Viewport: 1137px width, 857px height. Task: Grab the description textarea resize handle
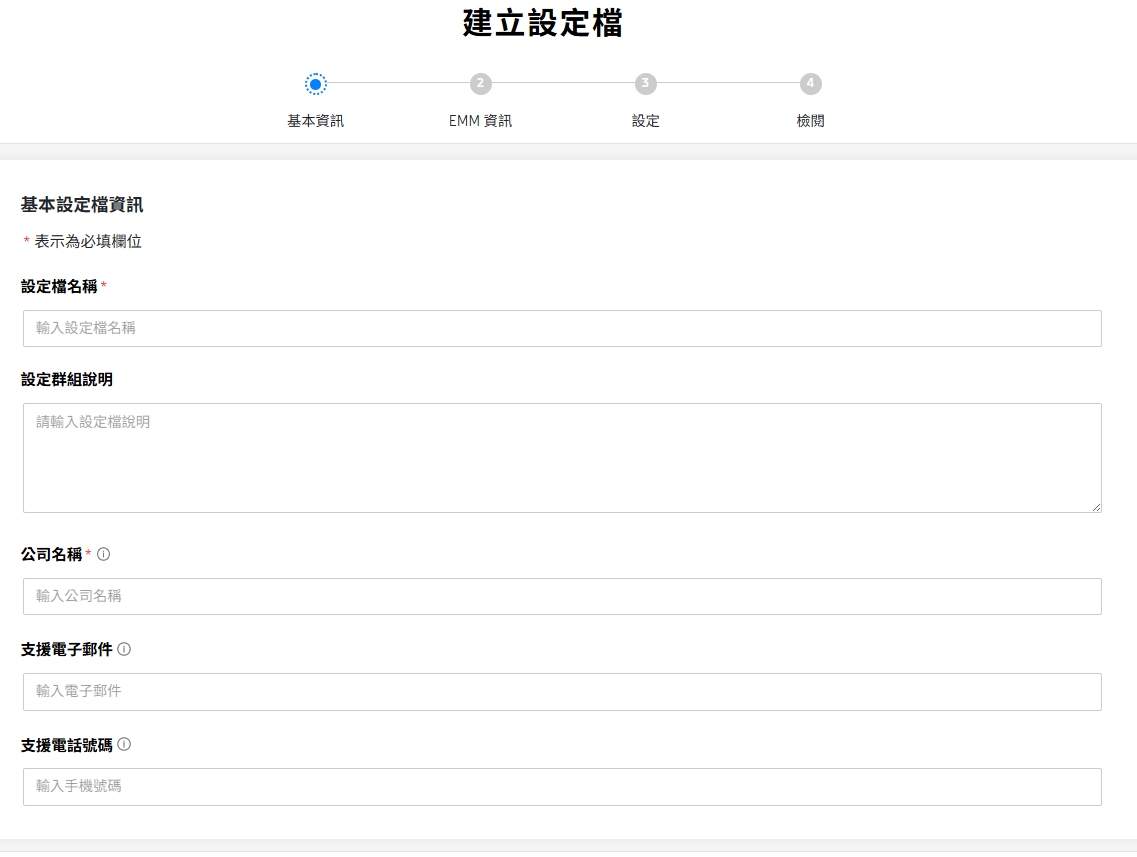[1096, 507]
